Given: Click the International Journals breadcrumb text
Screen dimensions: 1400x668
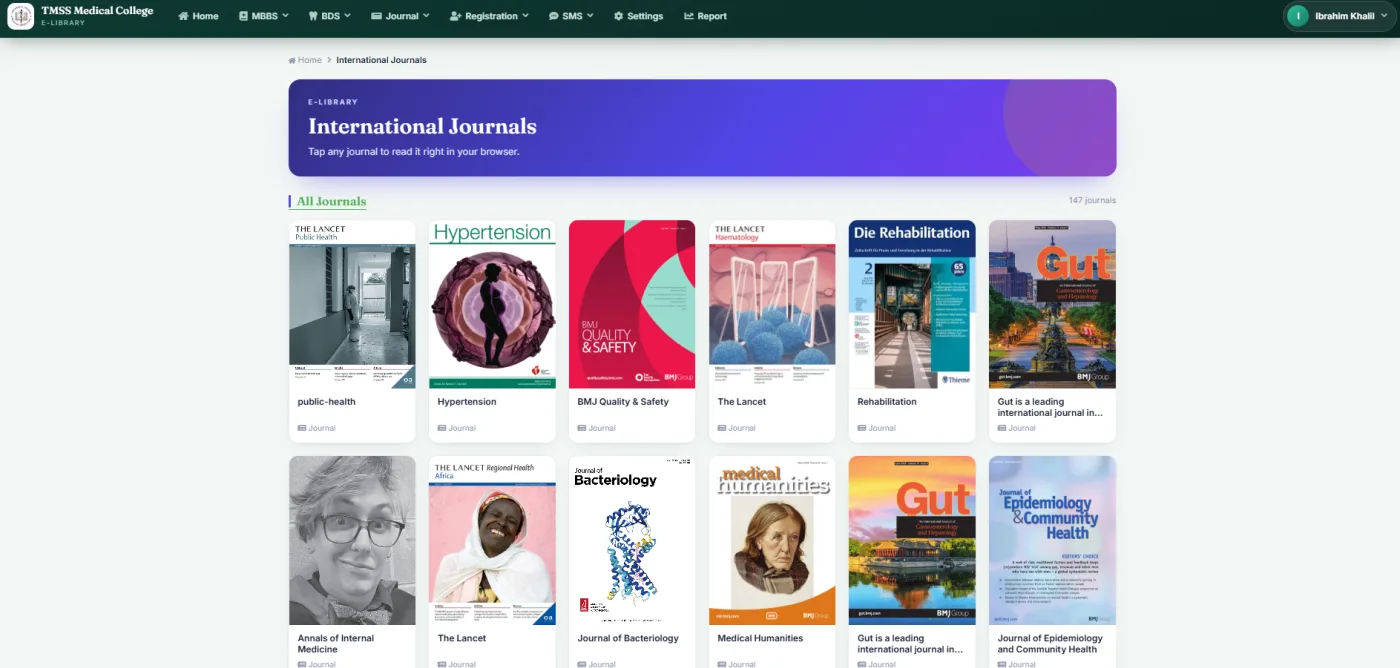Looking at the screenshot, I should pos(381,60).
